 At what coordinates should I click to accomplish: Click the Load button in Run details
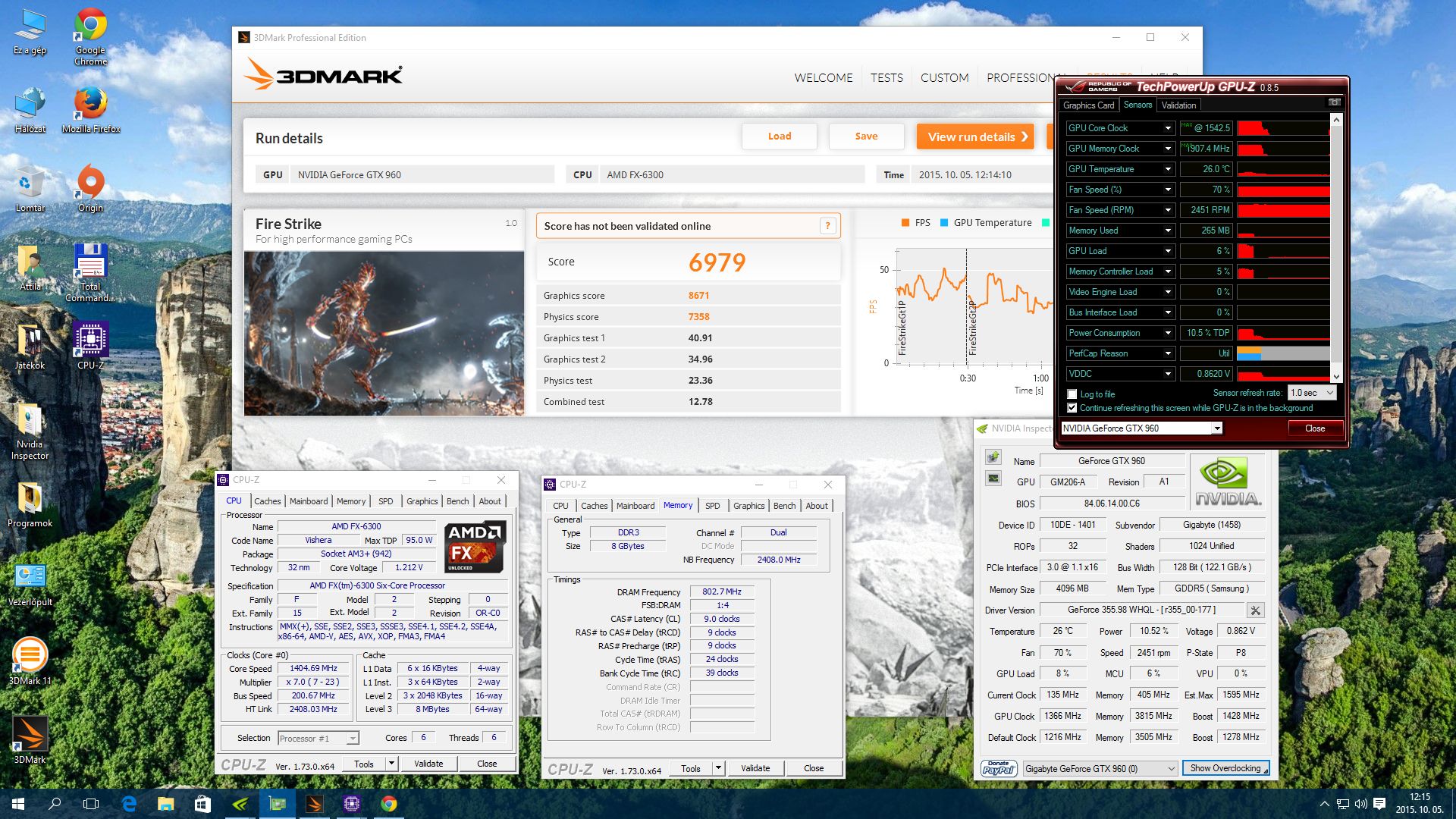779,136
